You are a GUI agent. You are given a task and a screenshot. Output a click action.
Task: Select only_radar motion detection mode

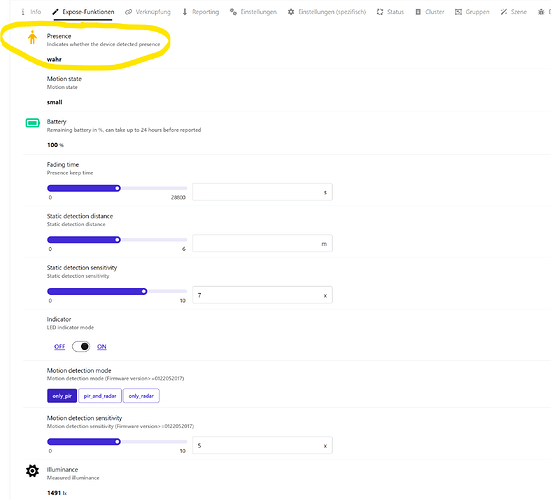click(141, 396)
